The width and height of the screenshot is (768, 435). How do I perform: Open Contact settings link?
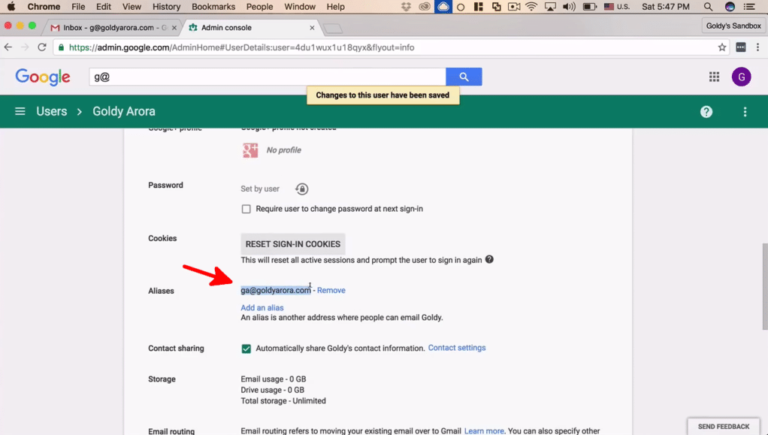[457, 348]
